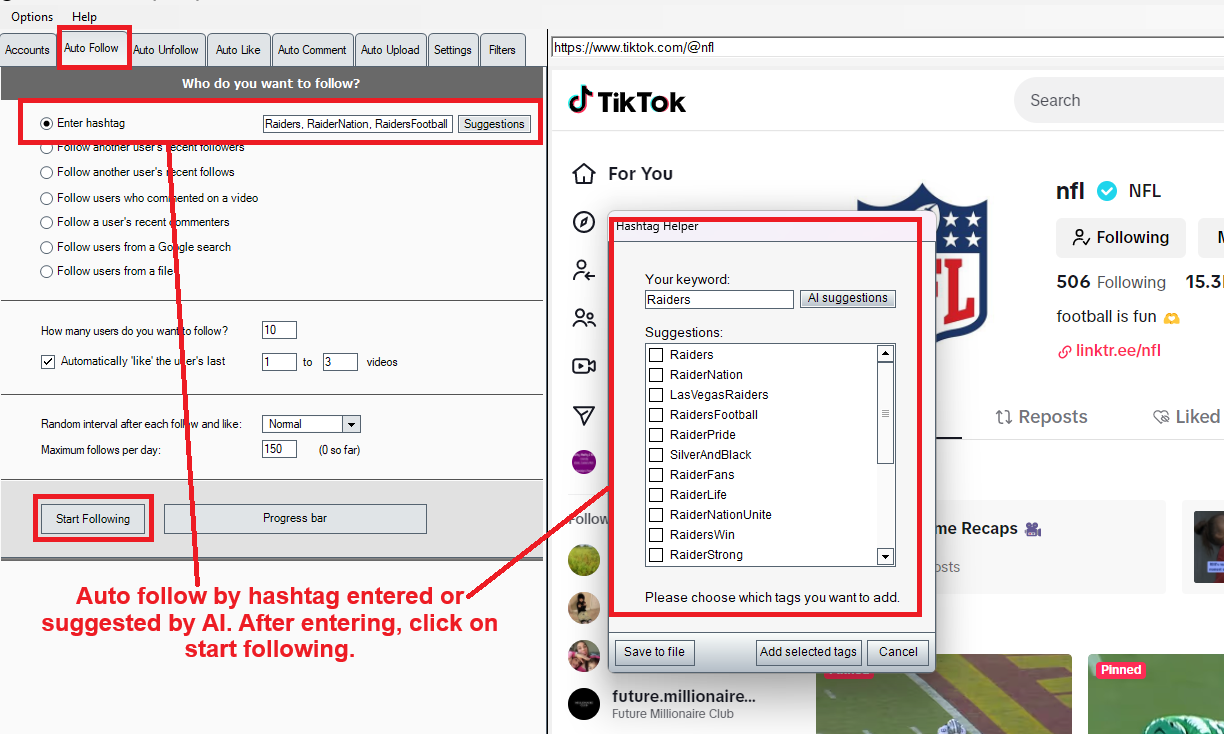The height and width of the screenshot is (734, 1224).
Task: Select Follow users from a file
Action: point(47,271)
